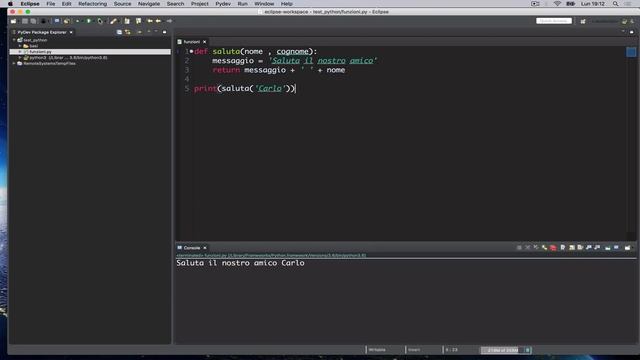Click the New file toolbar icon

click(13, 21)
